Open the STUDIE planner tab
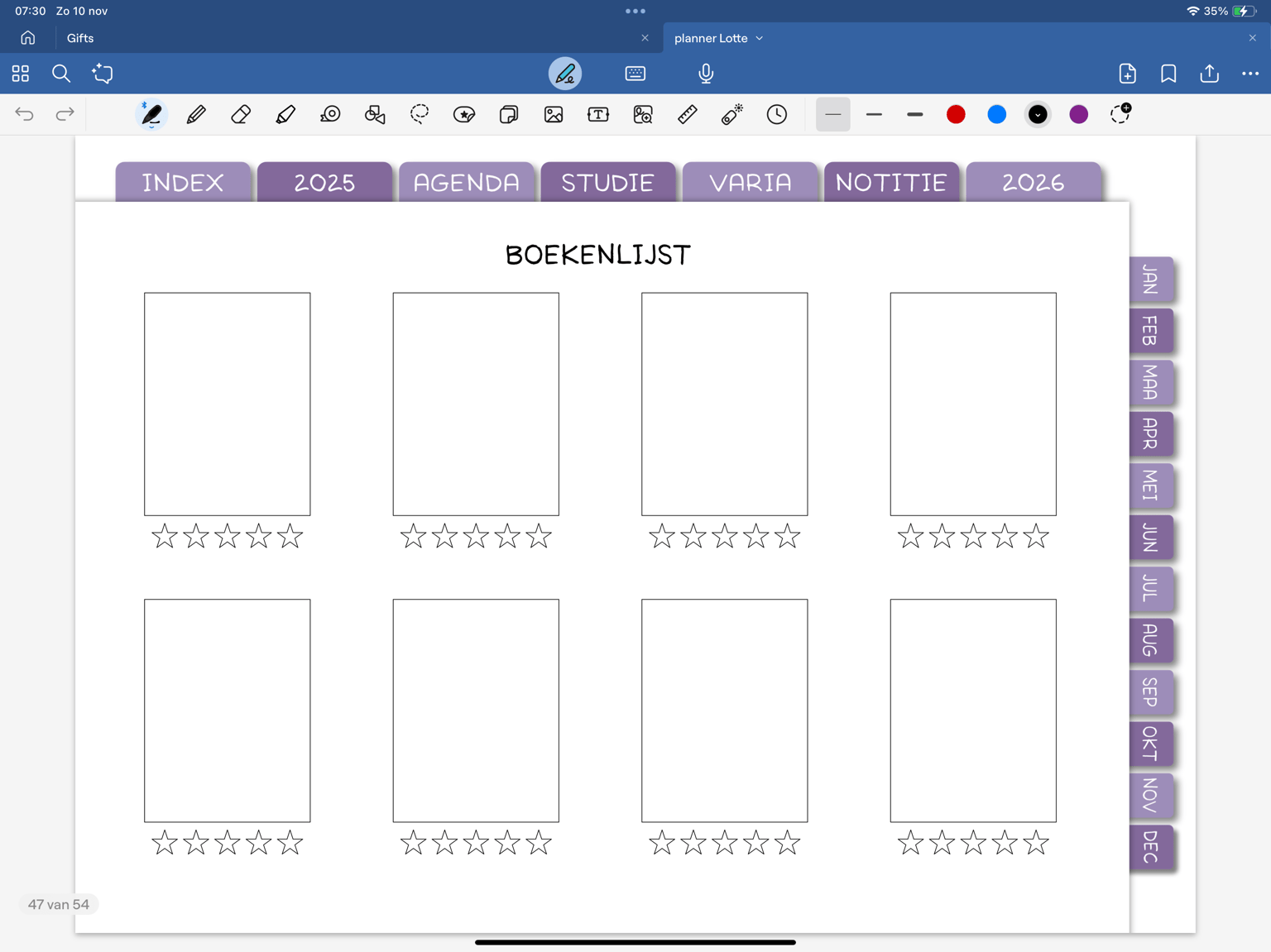This screenshot has width=1271, height=952. pyautogui.click(x=608, y=182)
